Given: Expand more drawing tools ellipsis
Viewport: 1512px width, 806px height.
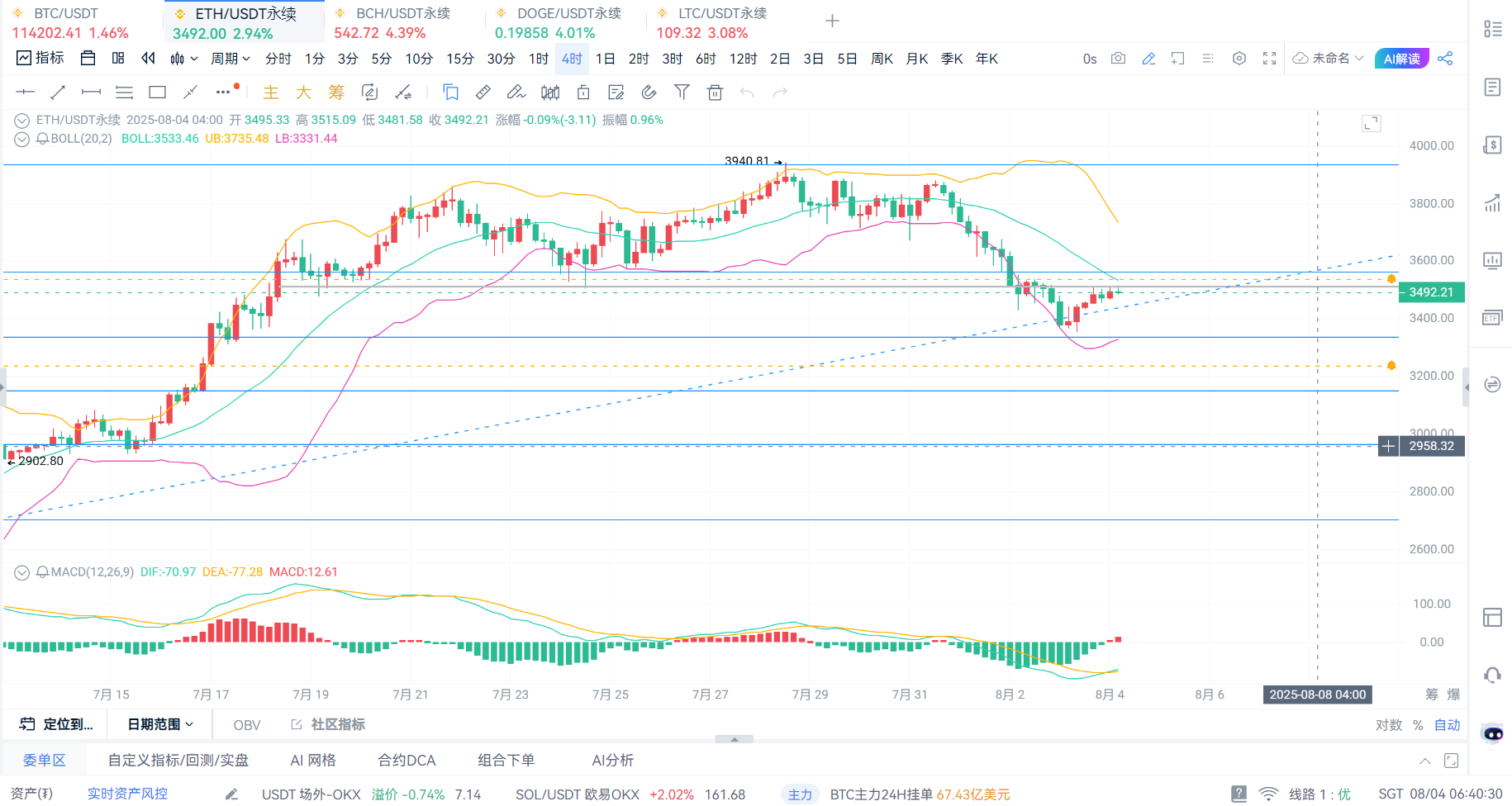Looking at the screenshot, I should click(223, 92).
